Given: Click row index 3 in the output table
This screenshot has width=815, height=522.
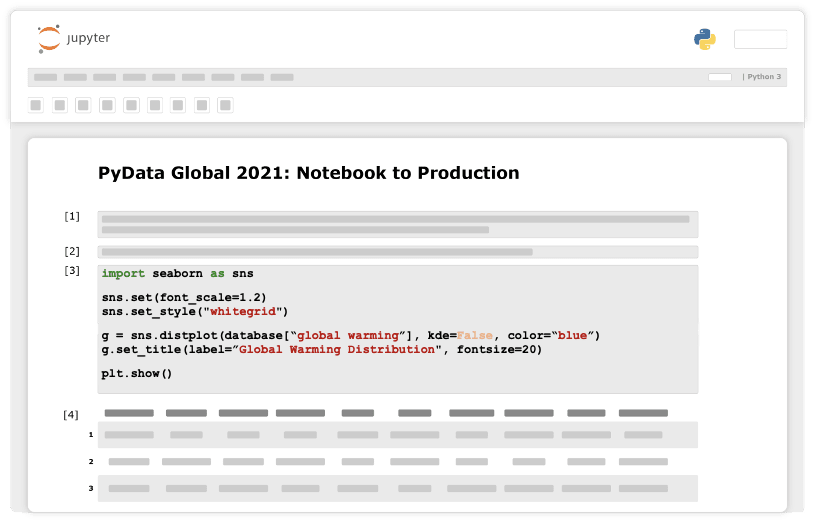Looking at the screenshot, I should tap(91, 489).
